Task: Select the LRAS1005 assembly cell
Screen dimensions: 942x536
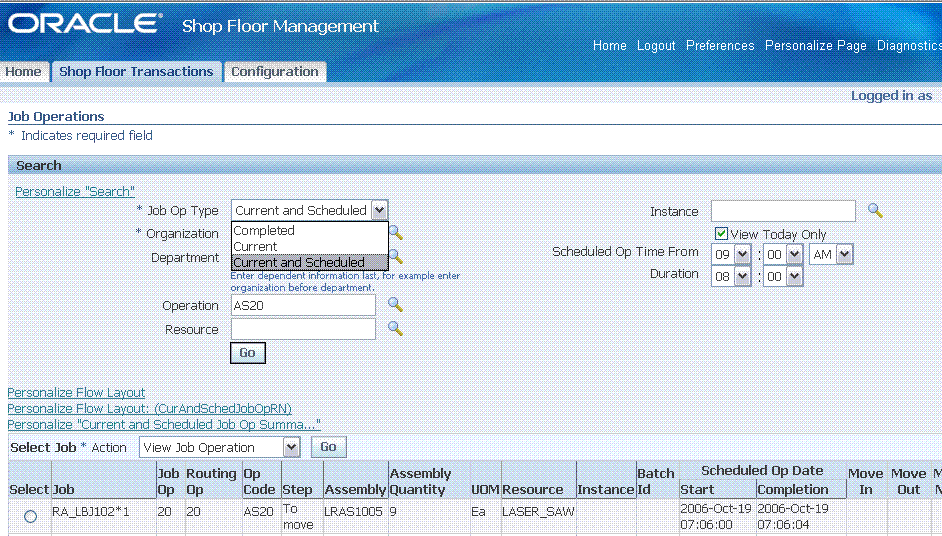Action: 355,517
